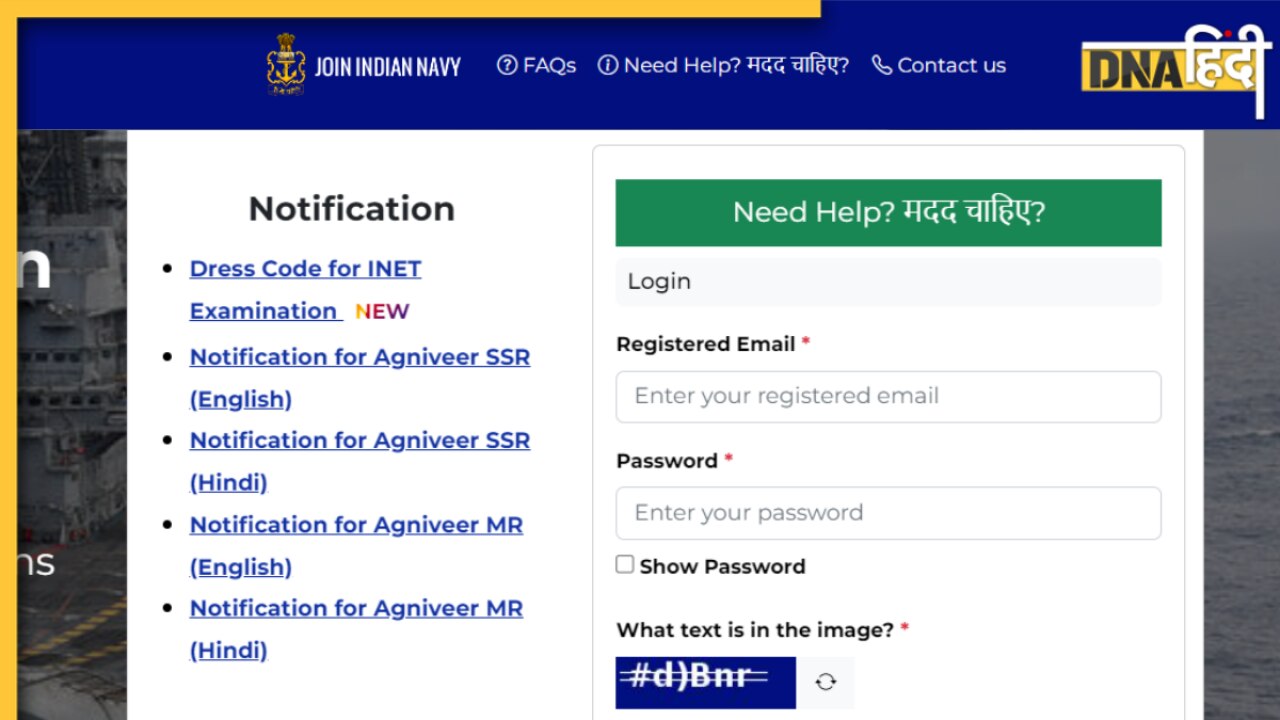Open Notification for Agniveer MR (Hindi)
Screen dimensions: 1280x720
click(x=356, y=629)
